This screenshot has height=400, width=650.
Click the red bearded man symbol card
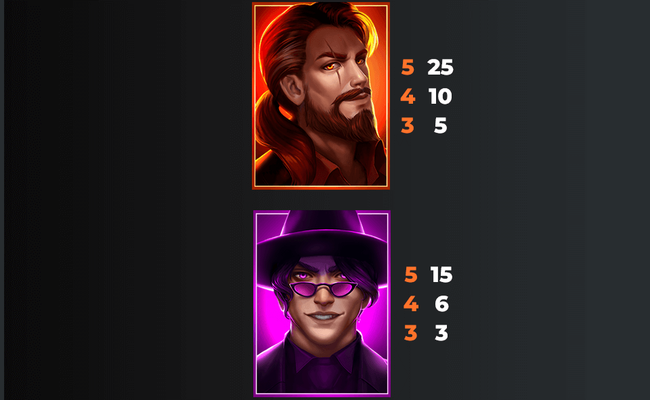pos(321,96)
